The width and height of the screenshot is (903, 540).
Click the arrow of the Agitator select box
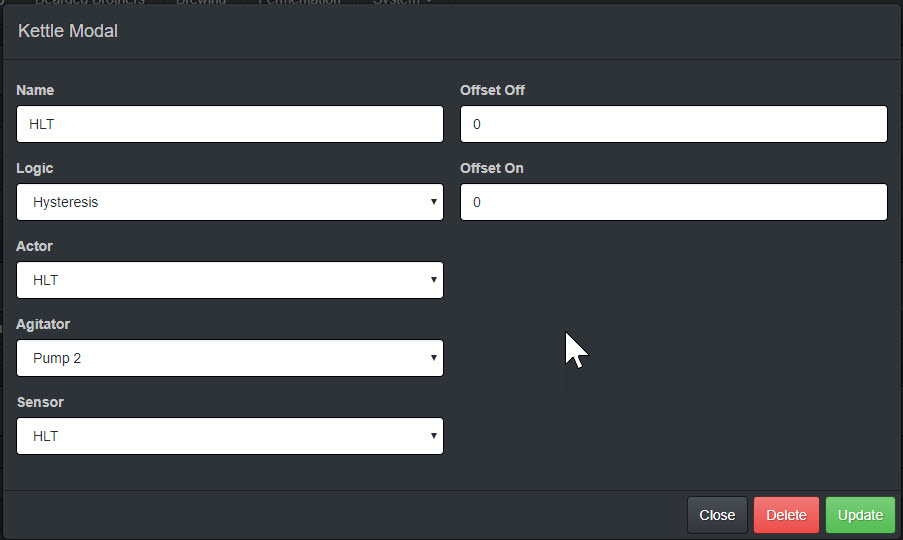click(x=434, y=358)
